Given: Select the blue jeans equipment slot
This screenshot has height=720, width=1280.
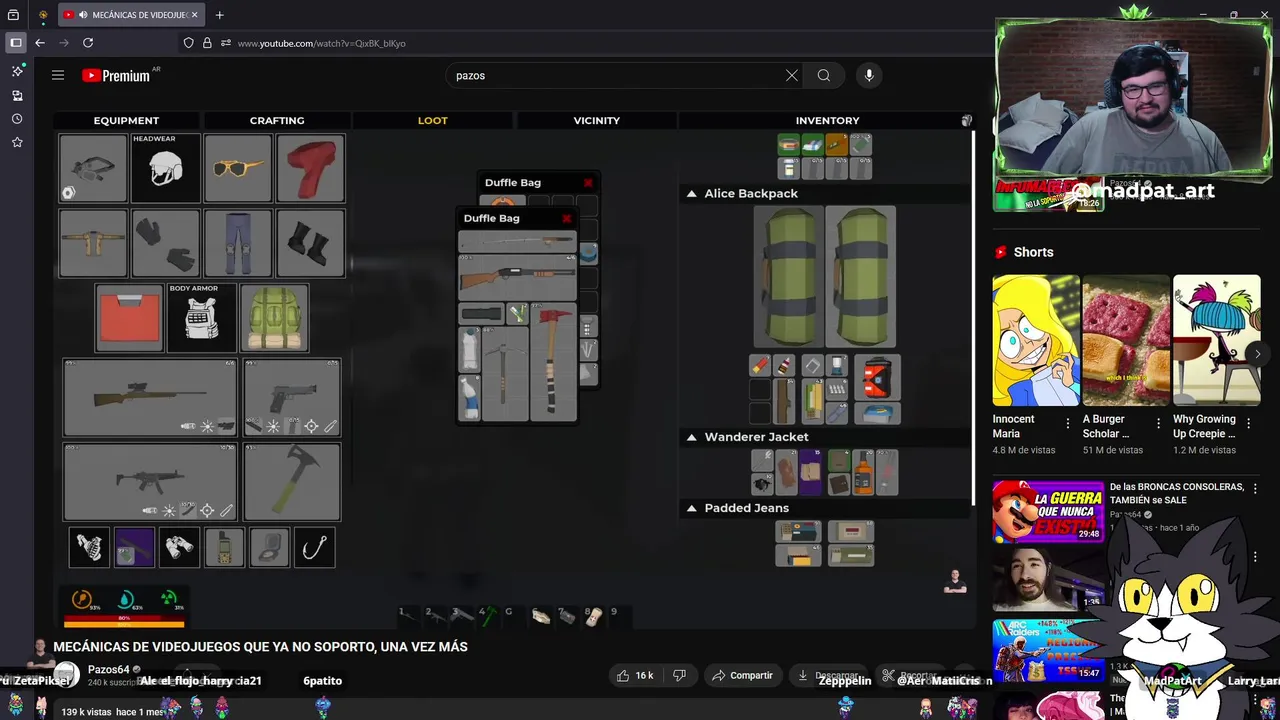Looking at the screenshot, I should pos(238,243).
